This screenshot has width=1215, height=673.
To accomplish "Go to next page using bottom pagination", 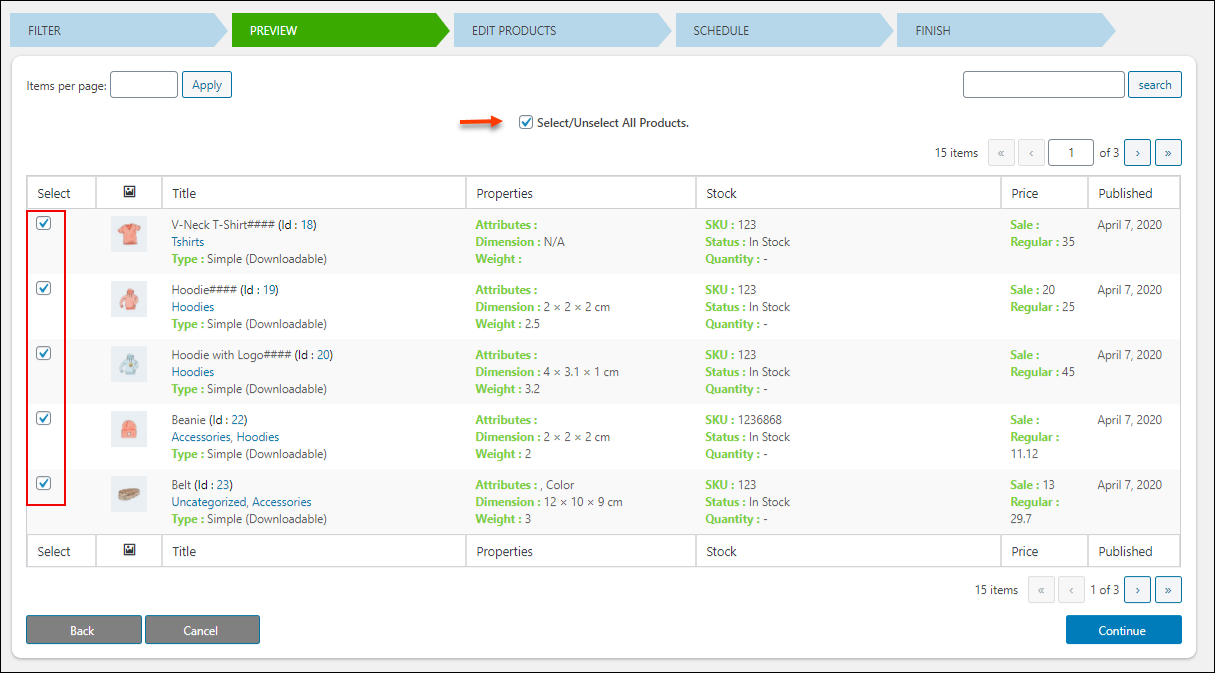I will (x=1137, y=590).
